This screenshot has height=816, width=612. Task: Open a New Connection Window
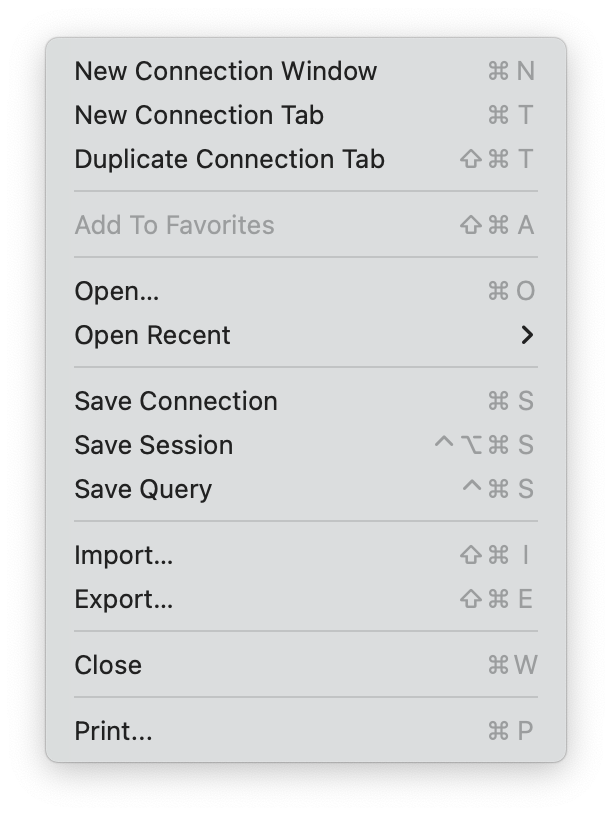tap(225, 71)
